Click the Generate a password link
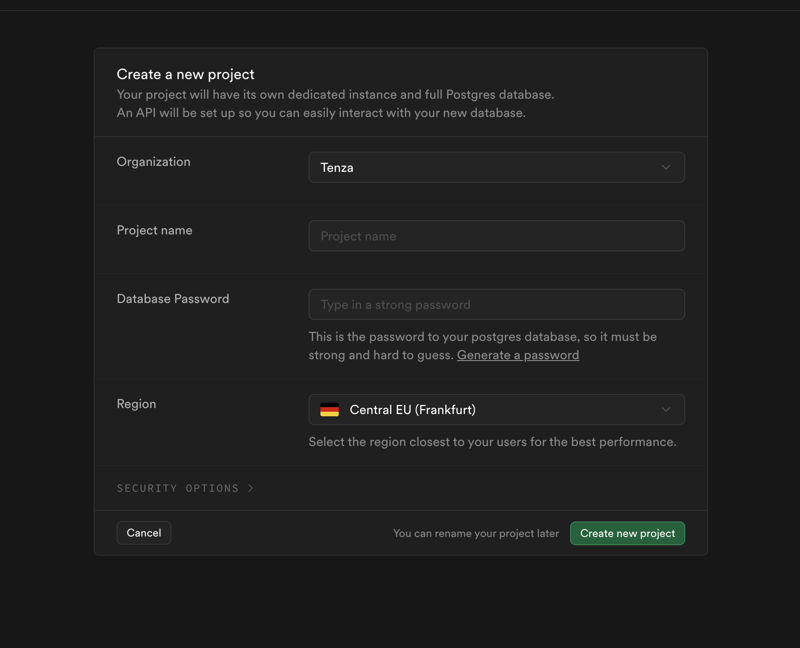This screenshot has height=648, width=800. pos(518,355)
